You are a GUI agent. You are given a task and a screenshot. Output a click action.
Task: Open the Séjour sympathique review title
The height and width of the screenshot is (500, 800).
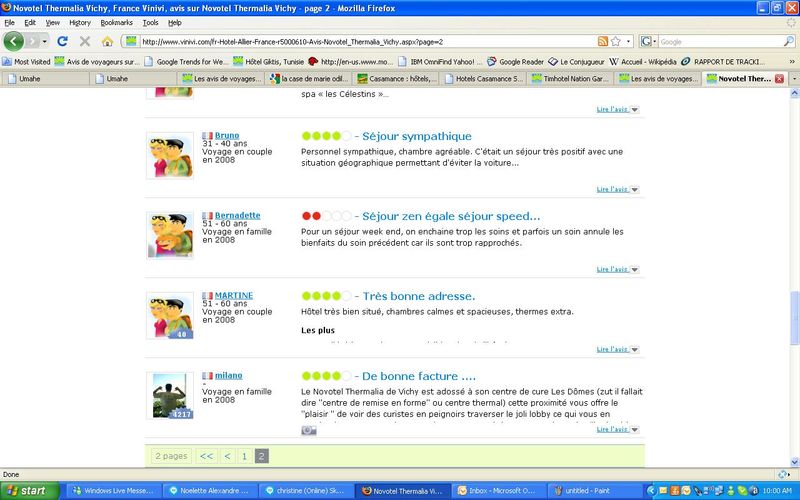[417, 136]
